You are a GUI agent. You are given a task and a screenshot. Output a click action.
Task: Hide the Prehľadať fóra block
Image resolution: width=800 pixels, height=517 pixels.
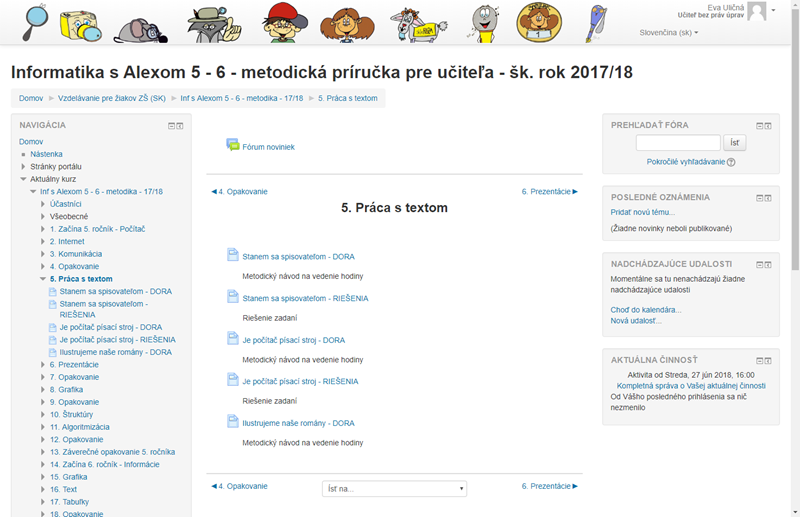759,126
